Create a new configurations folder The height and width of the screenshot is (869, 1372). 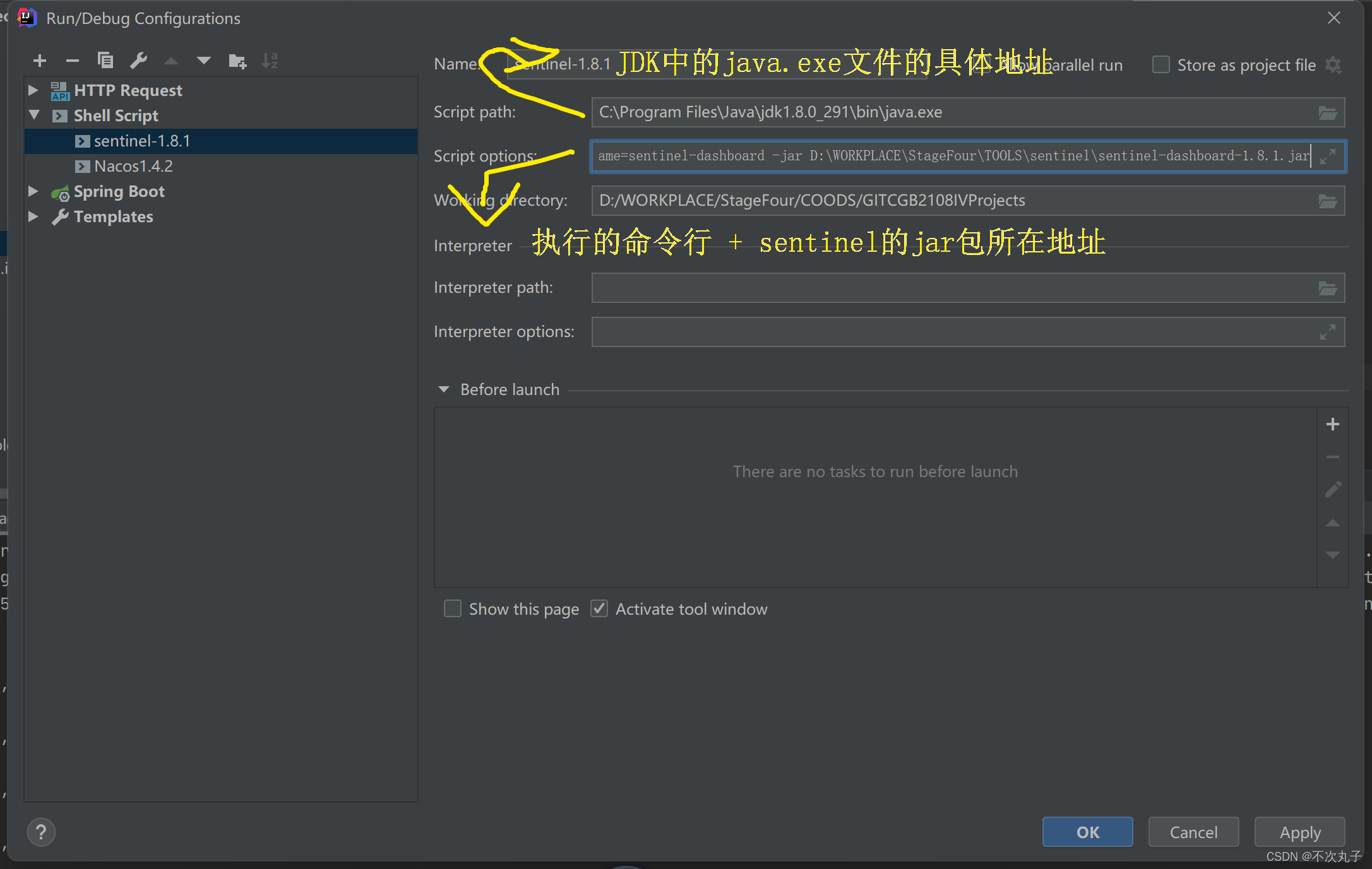(237, 61)
